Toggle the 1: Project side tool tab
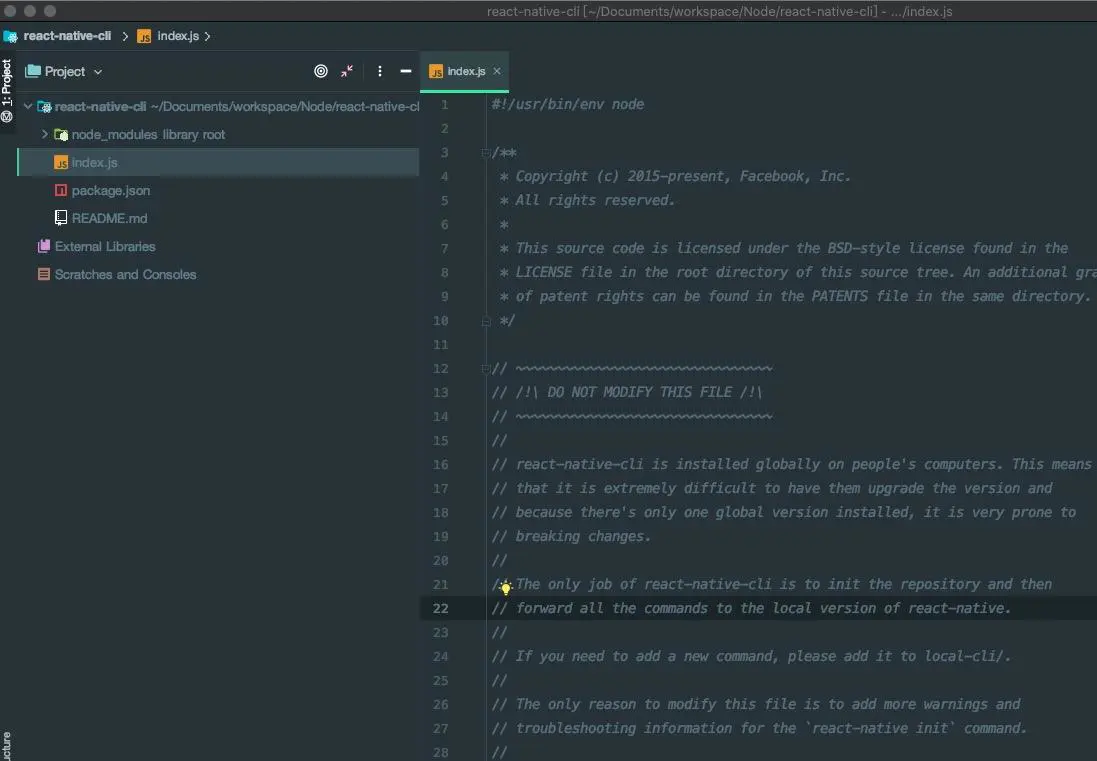Image resolution: width=1097 pixels, height=761 pixels. coord(7,90)
